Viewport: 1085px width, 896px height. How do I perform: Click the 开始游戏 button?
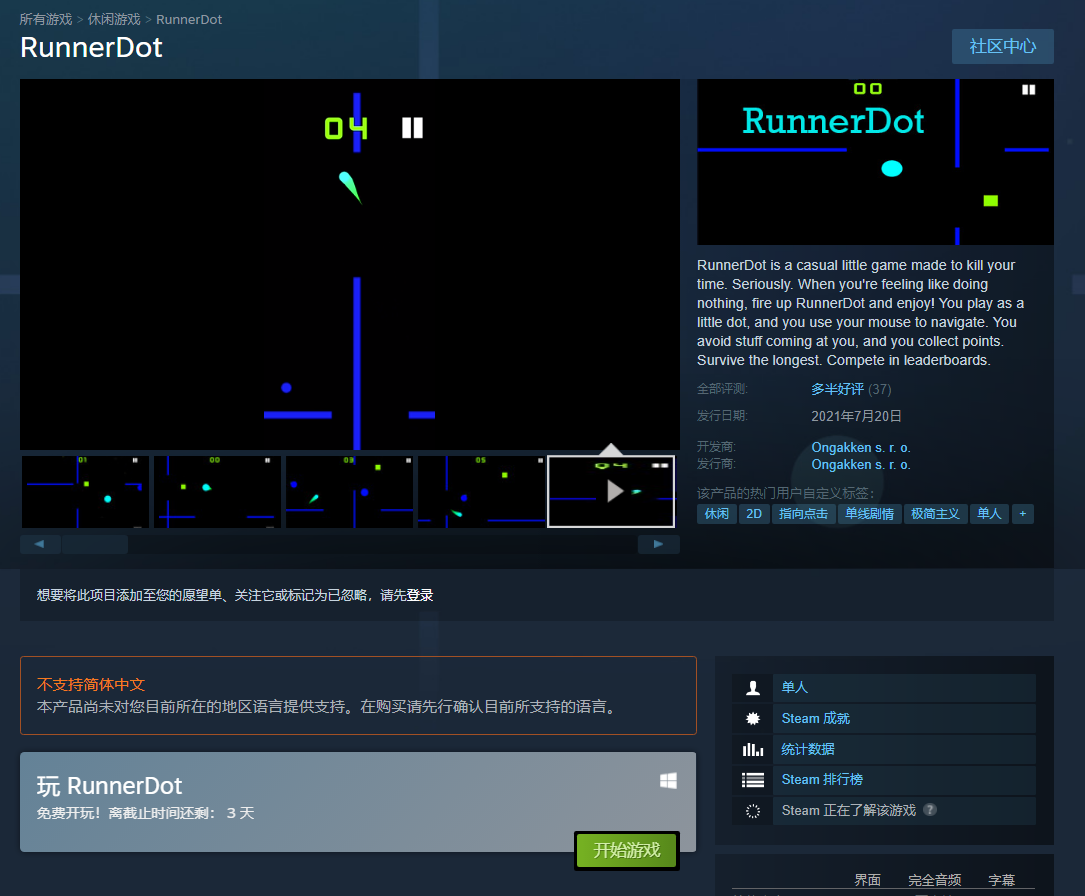click(x=626, y=851)
